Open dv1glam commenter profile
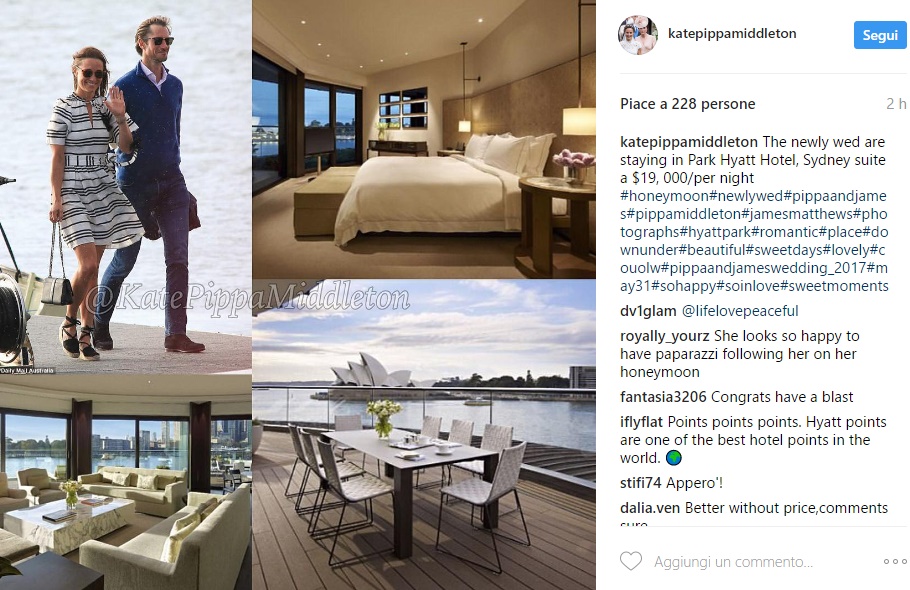The width and height of the screenshot is (910, 590). coord(648,311)
